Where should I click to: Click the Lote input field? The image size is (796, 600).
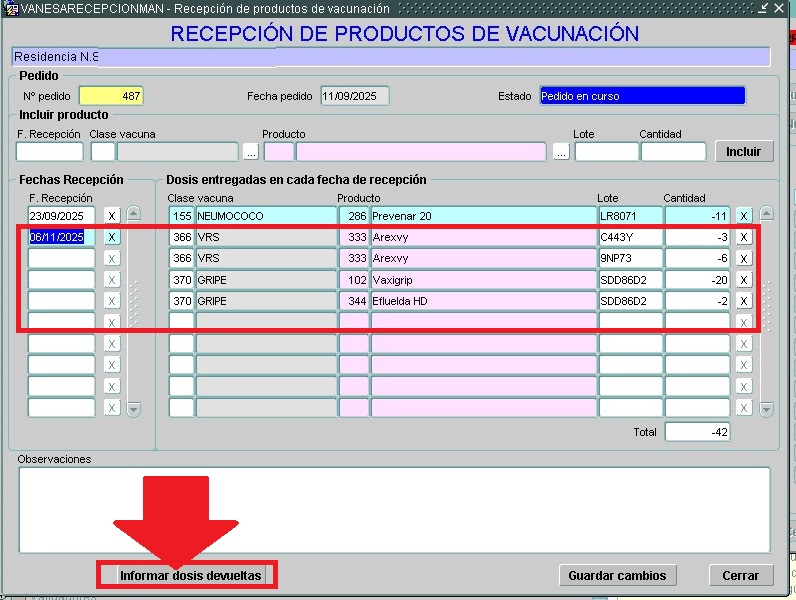pyautogui.click(x=606, y=152)
